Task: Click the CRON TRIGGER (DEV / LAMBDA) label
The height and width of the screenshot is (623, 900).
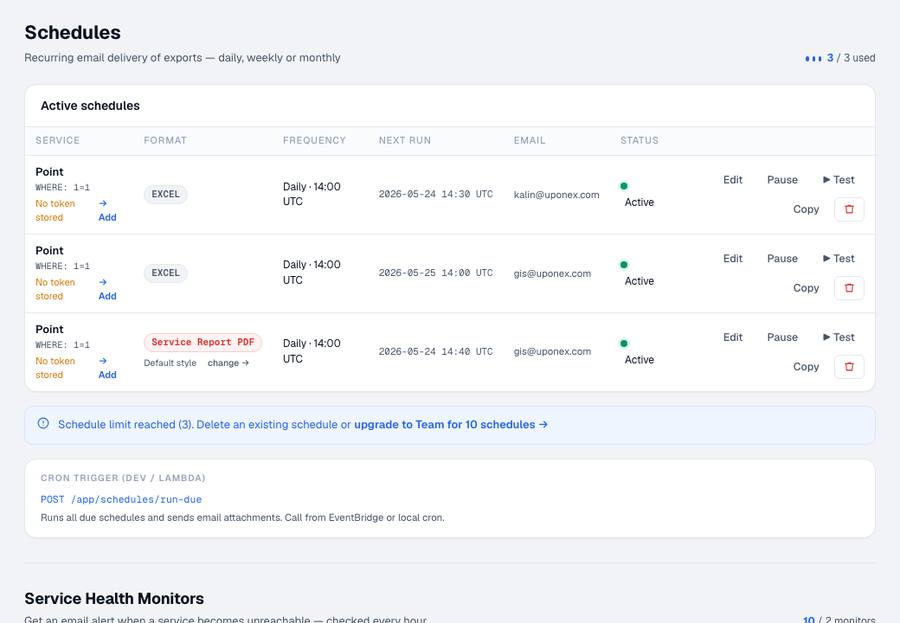Action: [x=123, y=478]
